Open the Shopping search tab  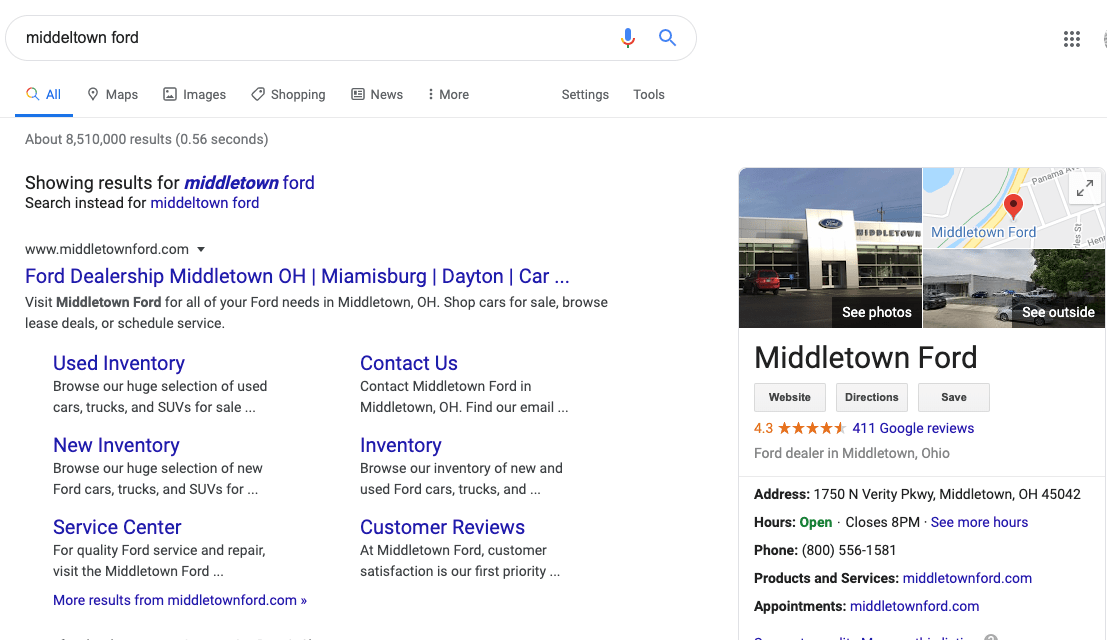coord(288,94)
